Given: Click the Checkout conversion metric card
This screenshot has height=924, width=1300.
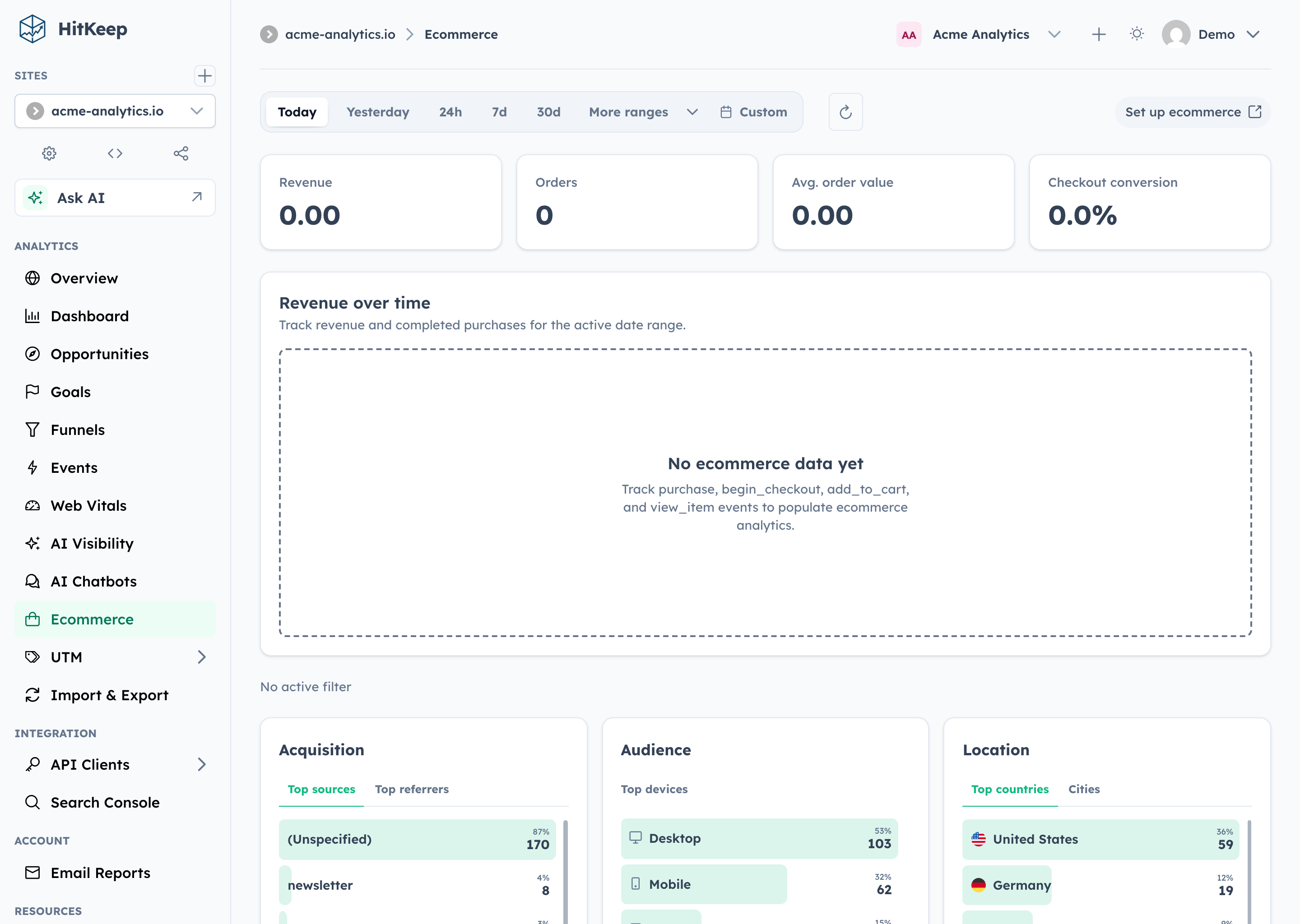Looking at the screenshot, I should tap(1150, 202).
